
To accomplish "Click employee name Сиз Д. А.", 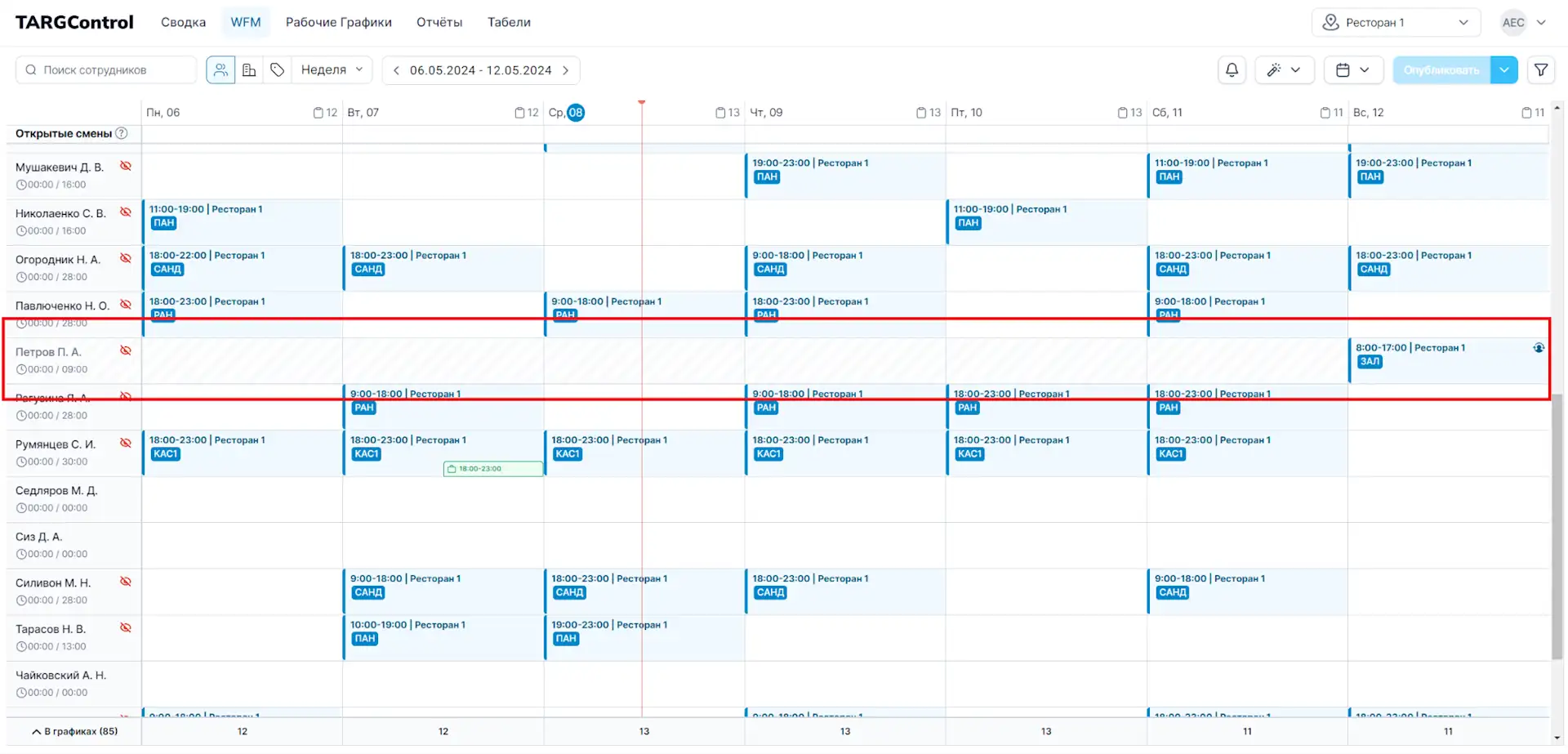I will (x=38, y=537).
